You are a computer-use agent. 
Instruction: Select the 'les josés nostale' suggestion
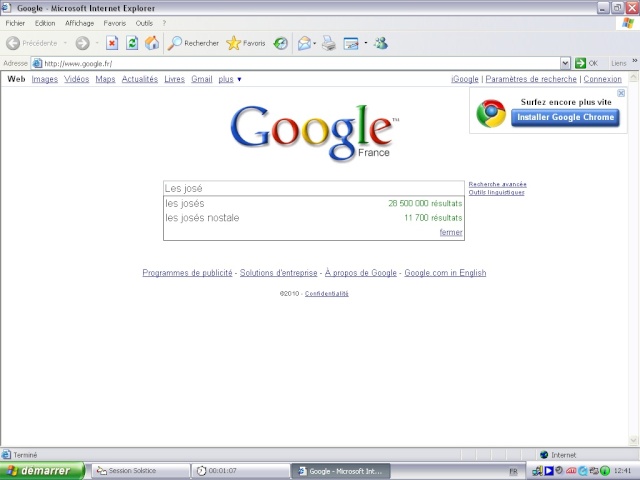tap(313, 218)
